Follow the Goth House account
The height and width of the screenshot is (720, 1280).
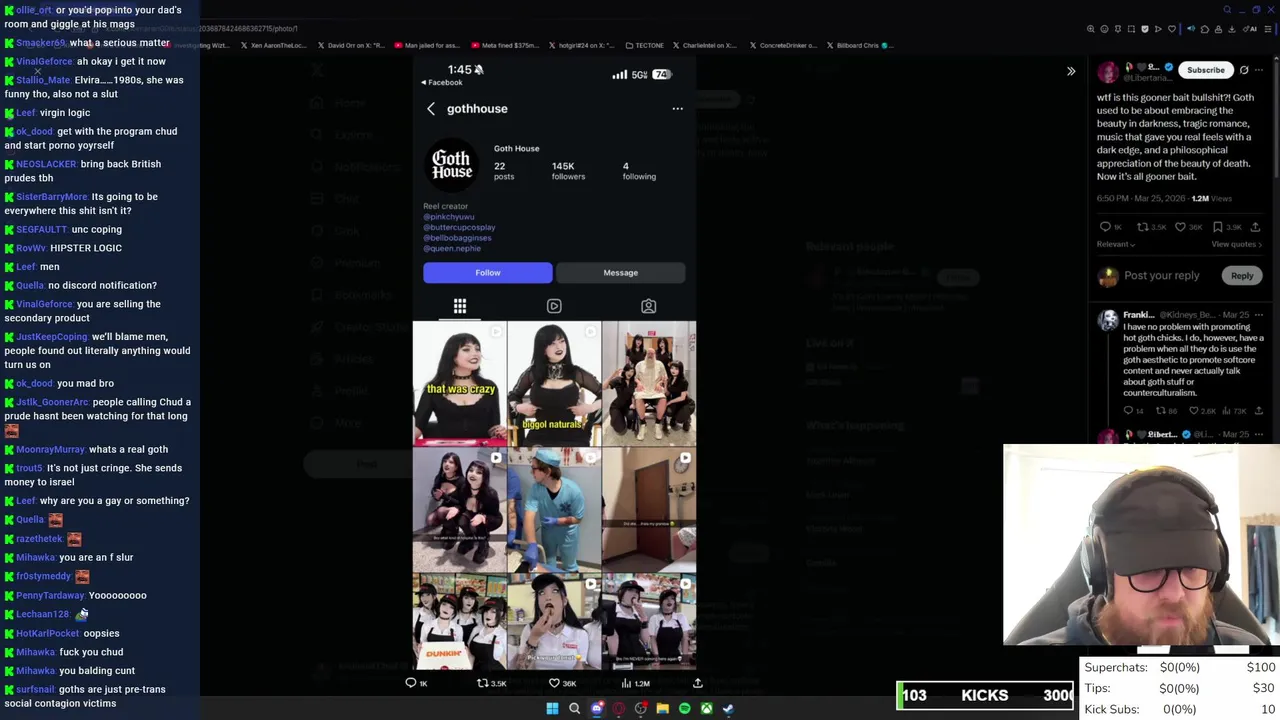tap(487, 273)
